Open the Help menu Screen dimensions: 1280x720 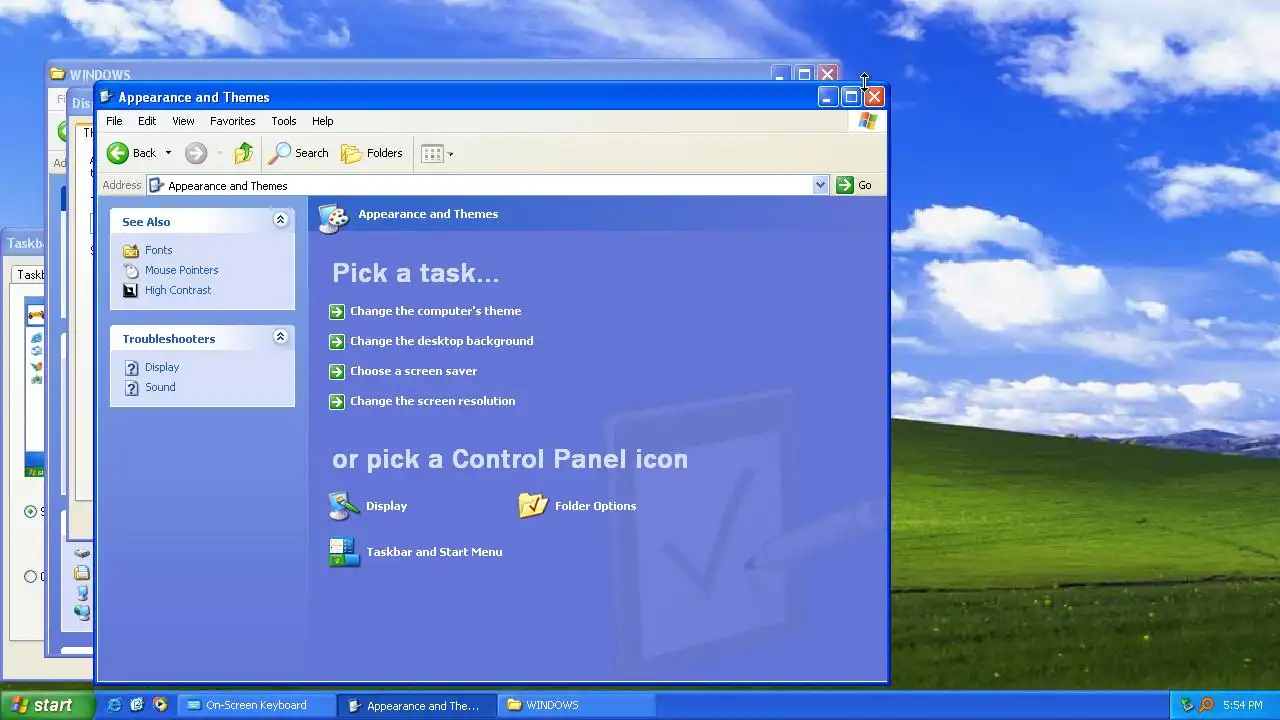point(322,121)
